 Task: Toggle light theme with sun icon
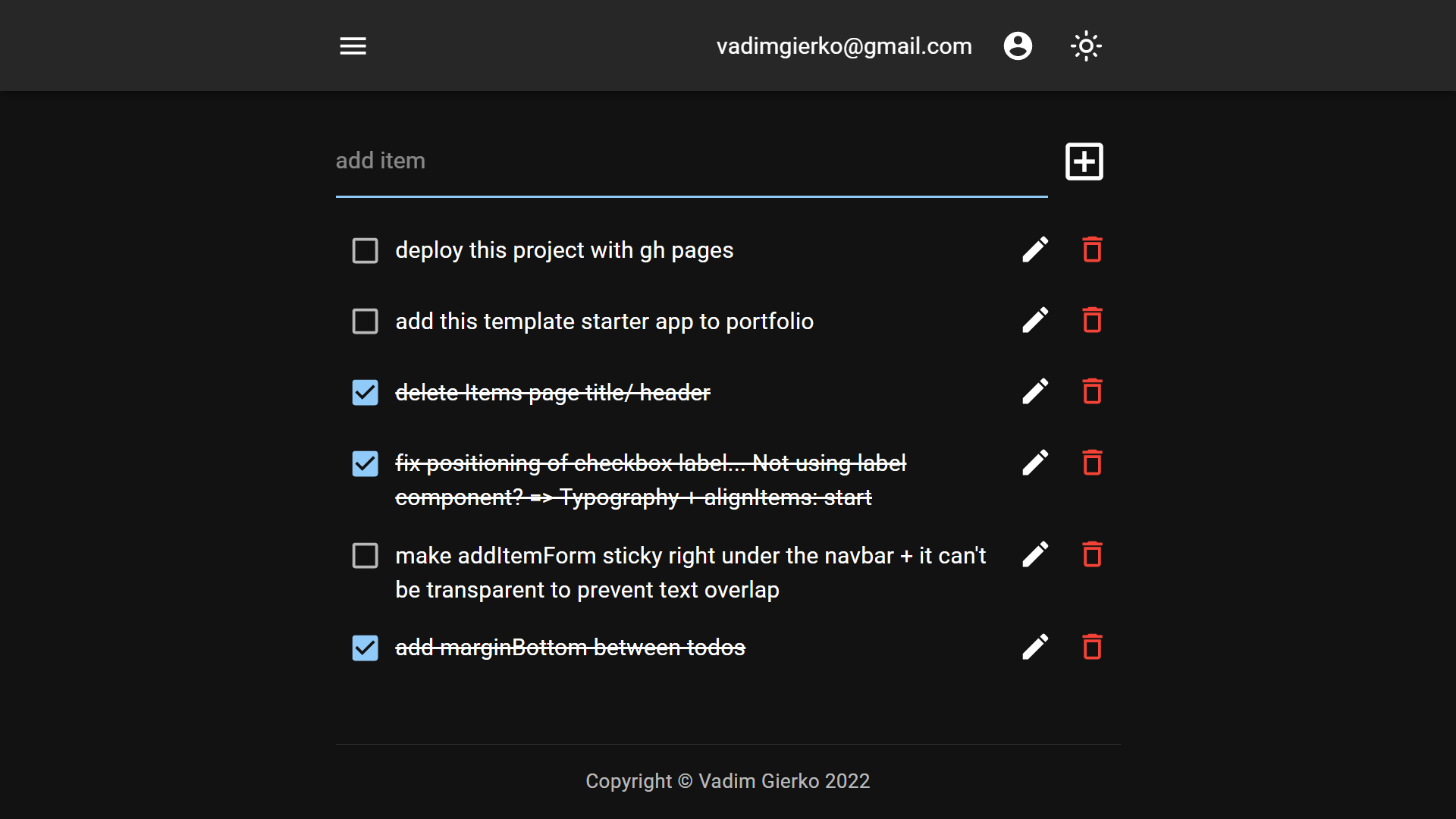(1086, 46)
